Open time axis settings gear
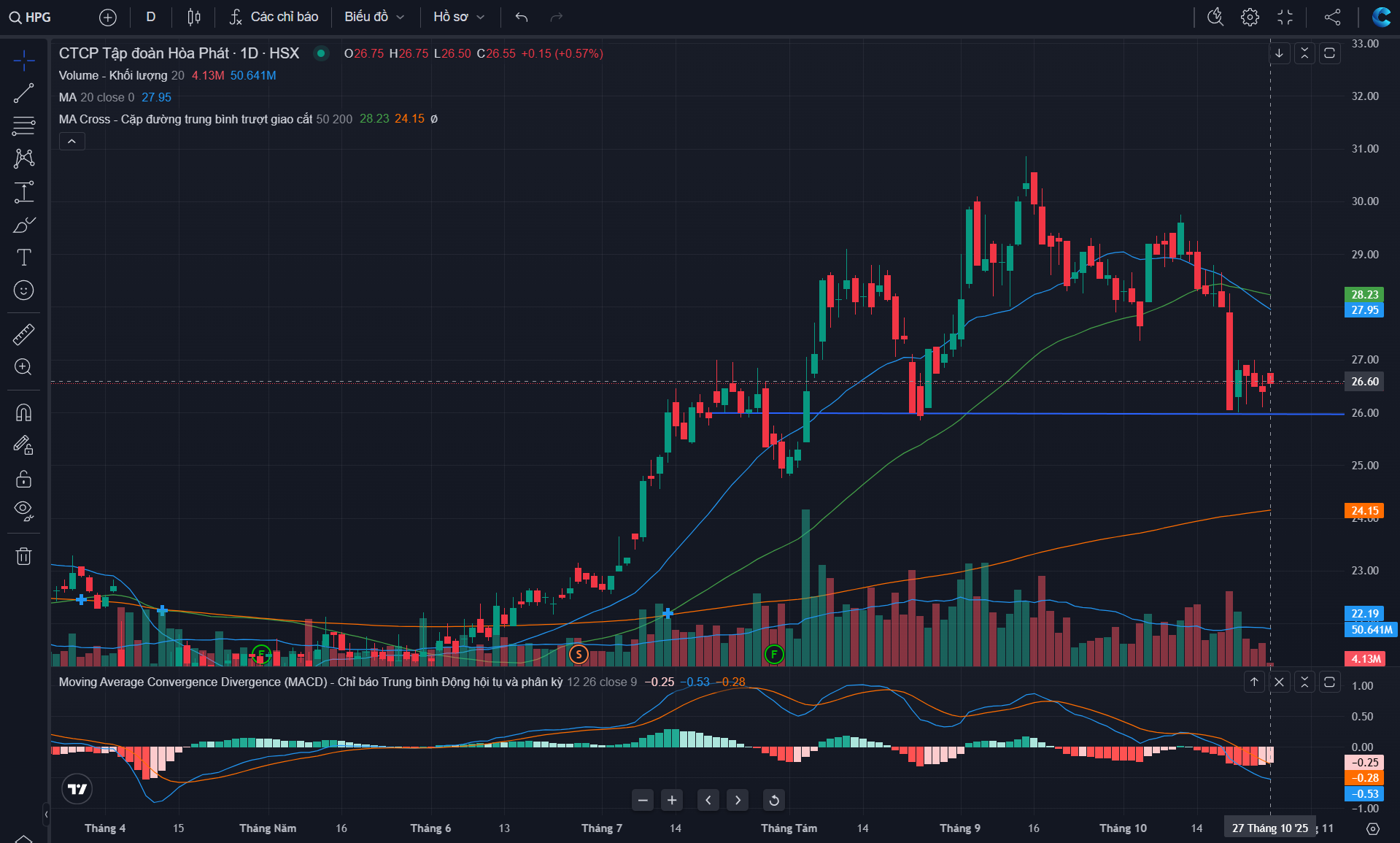1400x843 pixels. pos(1373,828)
